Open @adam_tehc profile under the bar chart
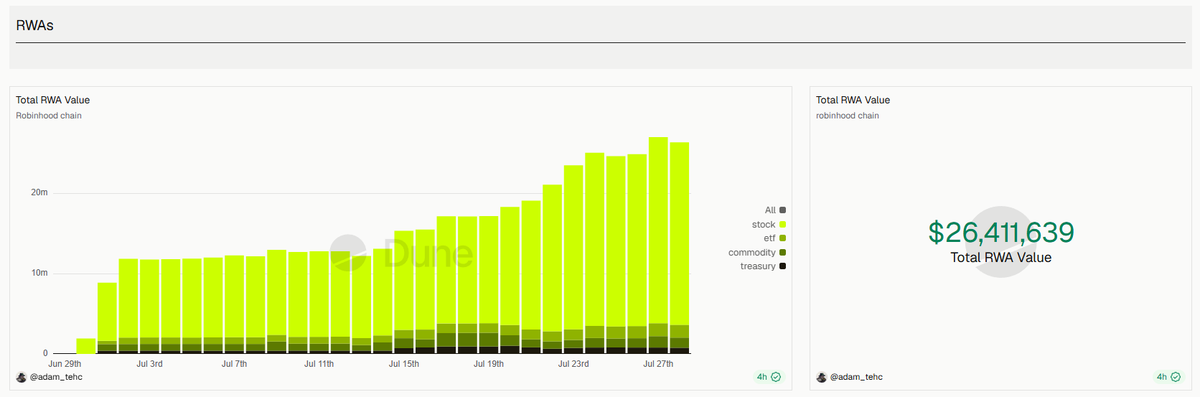This screenshot has width=1200, height=397. click(x=57, y=377)
